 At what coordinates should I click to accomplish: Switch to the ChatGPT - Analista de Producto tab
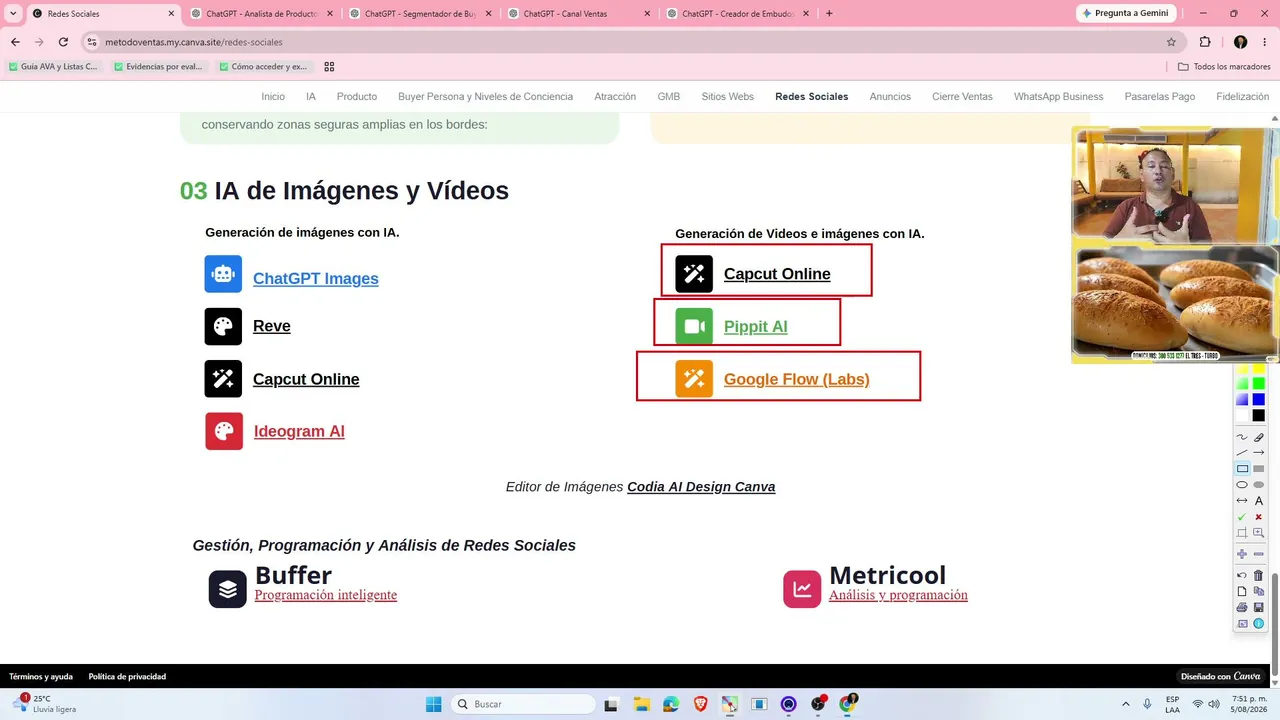(x=260, y=14)
